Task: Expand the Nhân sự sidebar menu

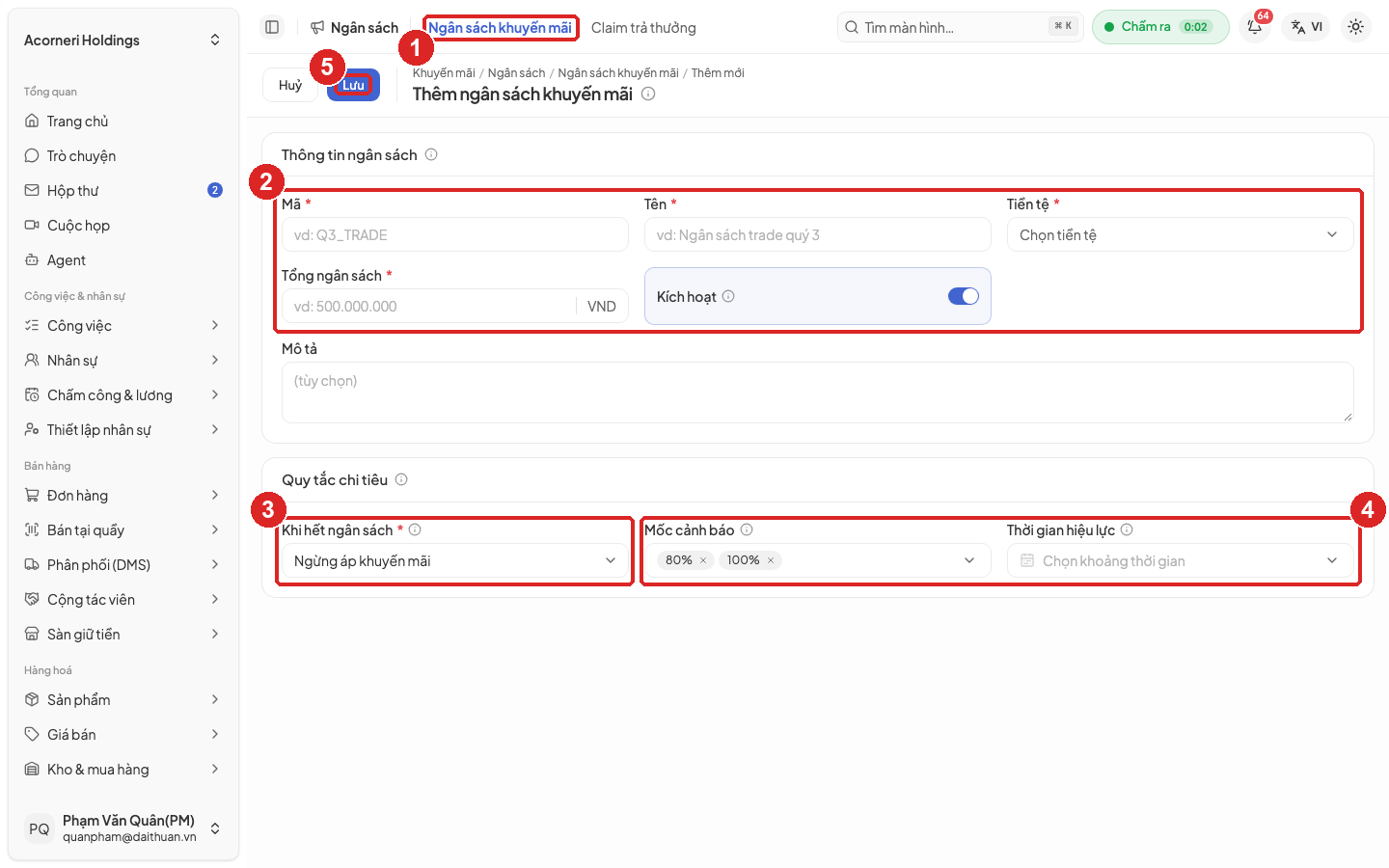Action: coord(123,361)
